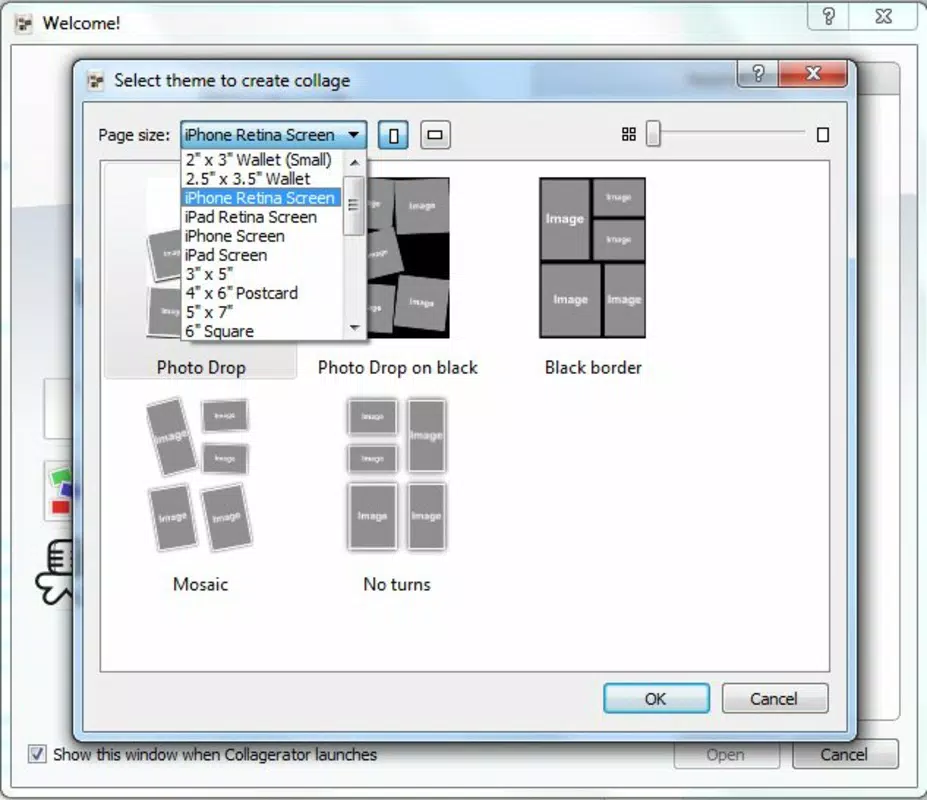Select iPad Screen page size
This screenshot has width=927, height=800.
tap(261, 255)
